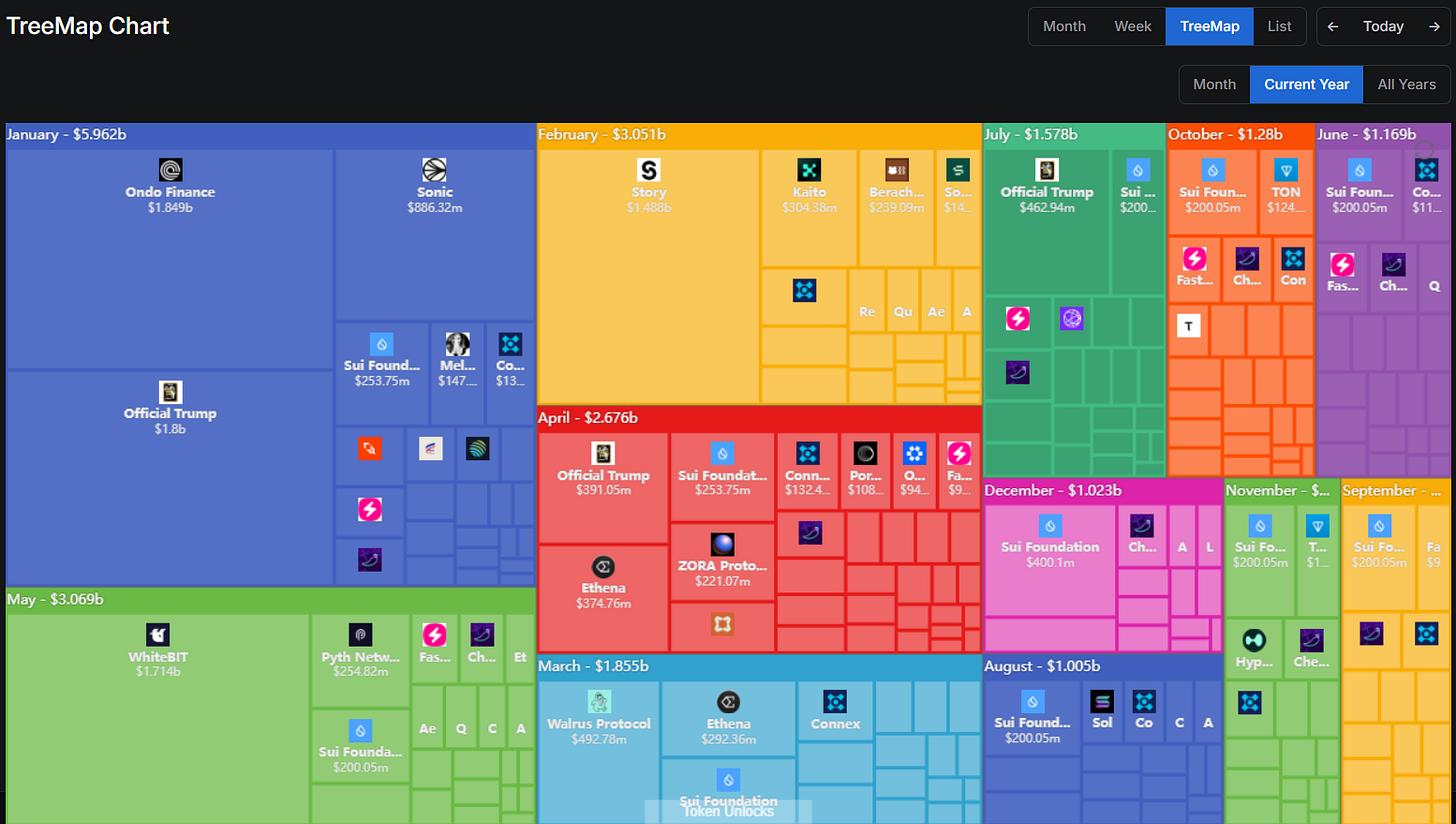The image size is (1456, 824).
Task: Click the TreeMap Chart title
Action: (88, 26)
